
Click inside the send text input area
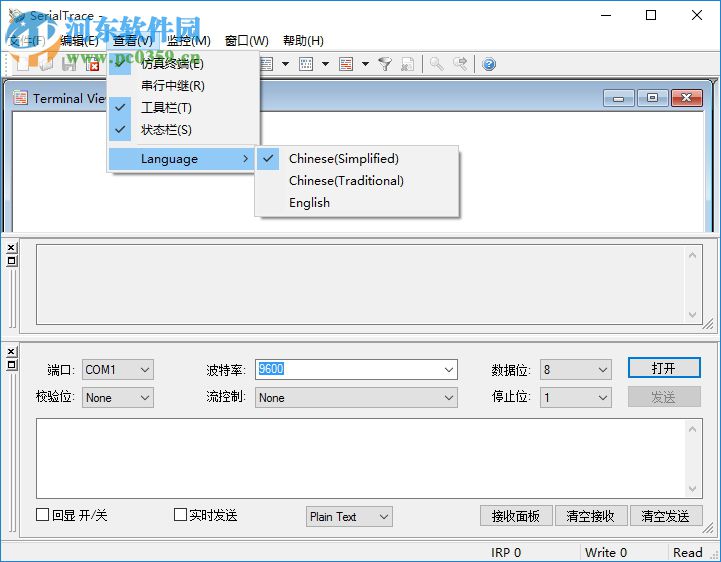pyautogui.click(x=361, y=458)
